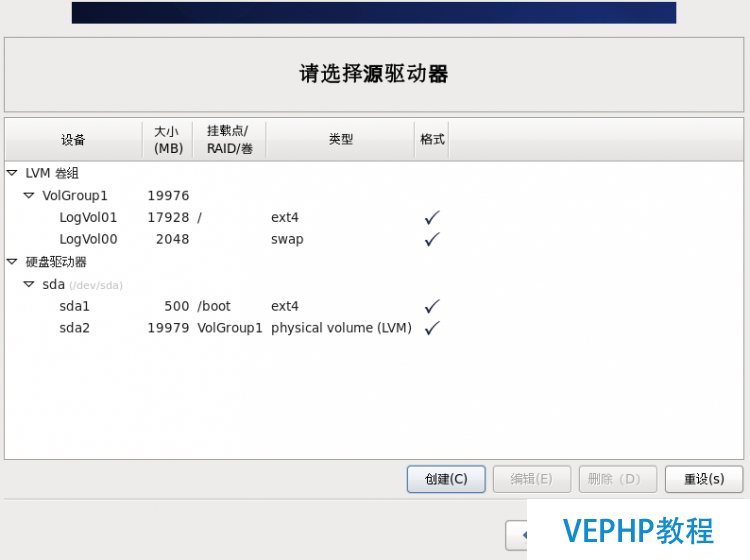This screenshot has height=560, width=750.
Task: Click the 500 size value of sda1
Action: (177, 306)
